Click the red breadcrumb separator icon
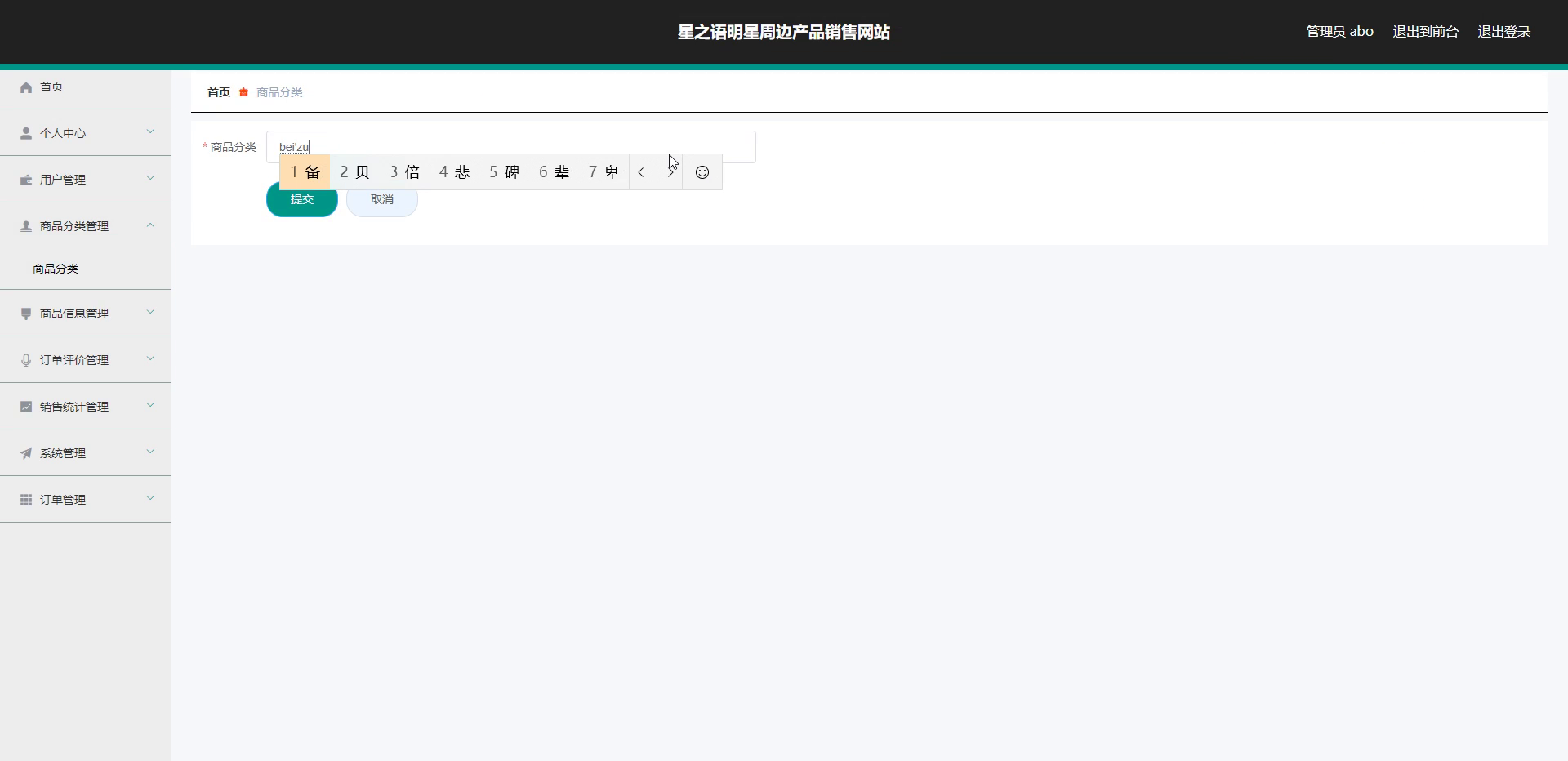Image resolution: width=1568 pixels, height=761 pixels. tap(243, 92)
